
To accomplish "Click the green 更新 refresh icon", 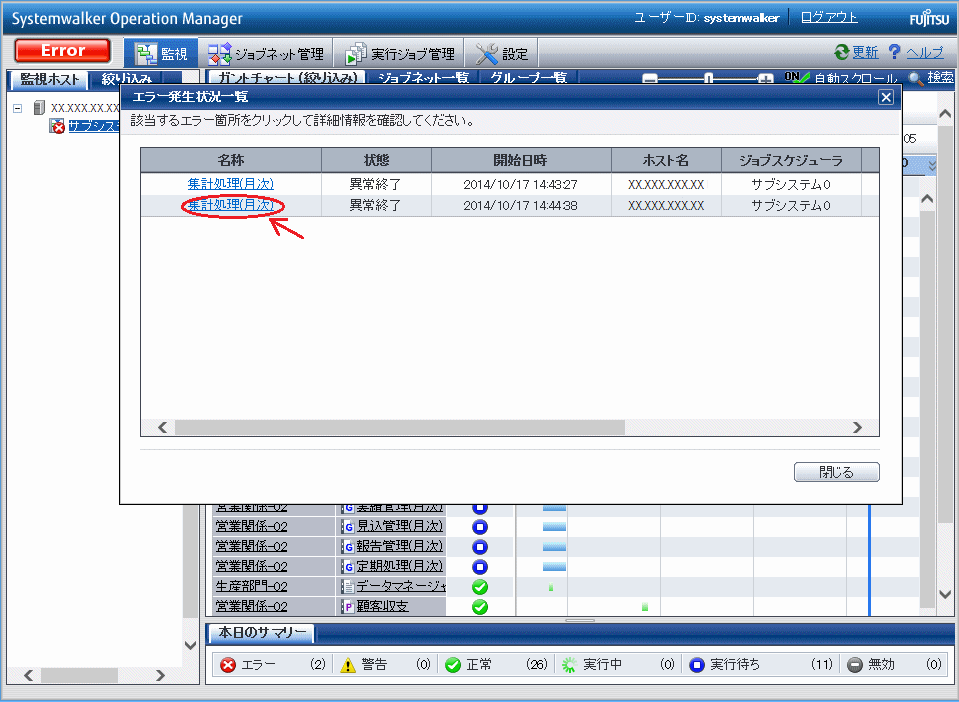I will 842,52.
